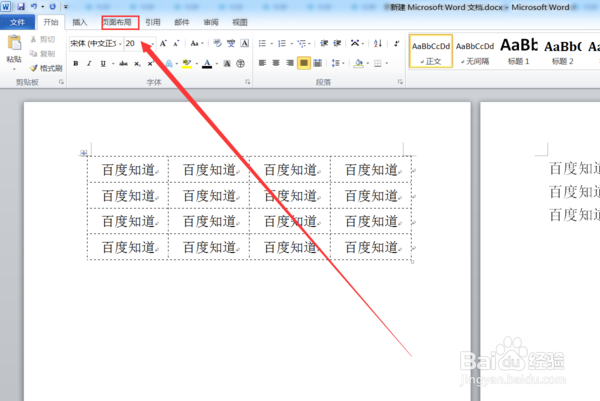The height and width of the screenshot is (401, 600).
Task: Open the font color dropdown arrow
Action: coord(217,64)
